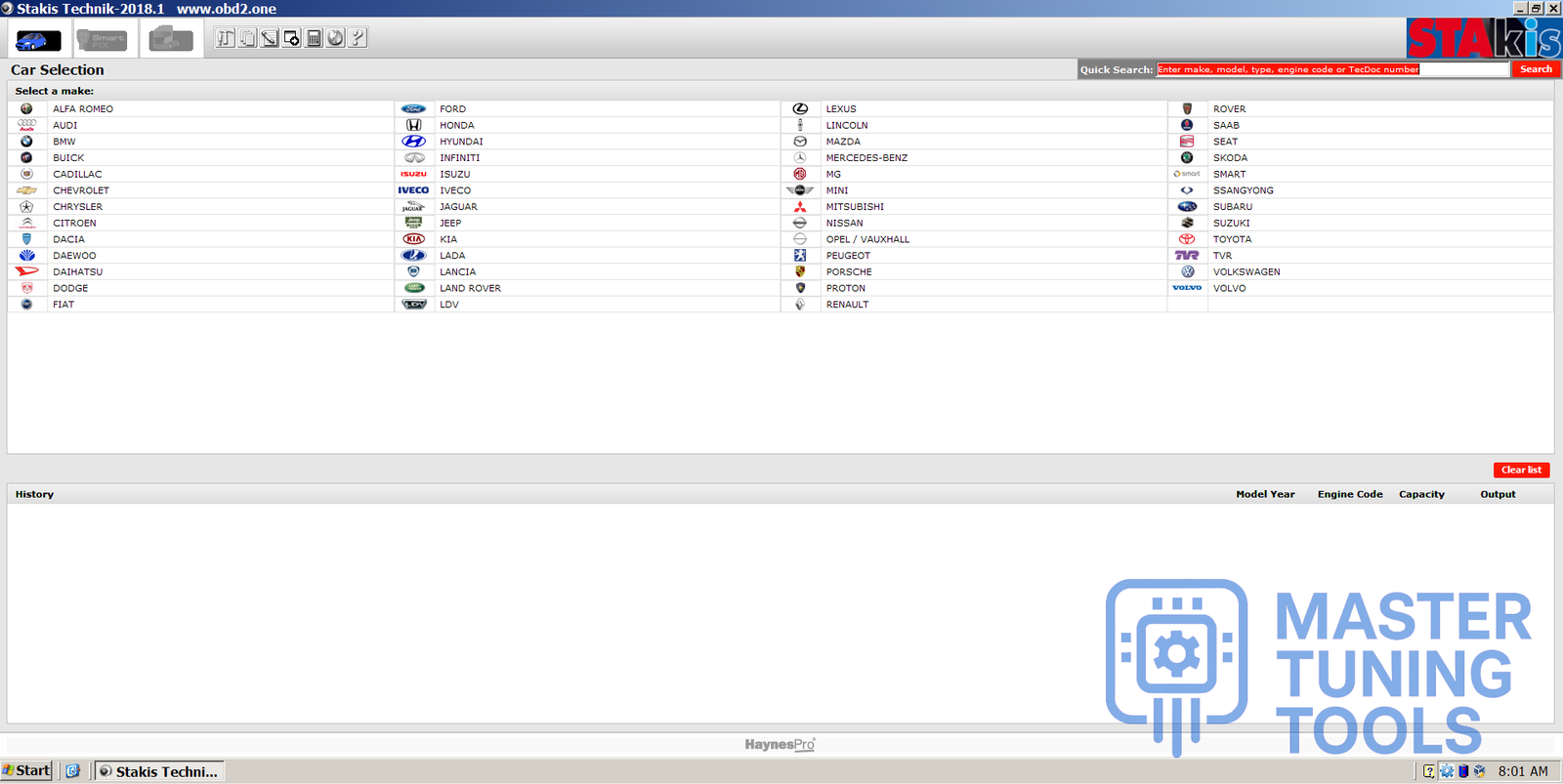Click the globe toolbar icon

pyautogui.click(x=335, y=38)
